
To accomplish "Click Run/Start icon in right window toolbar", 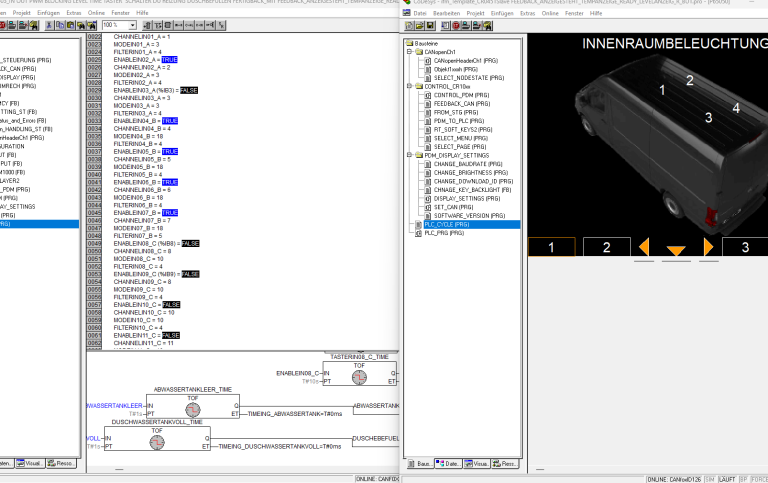I will (446, 25).
